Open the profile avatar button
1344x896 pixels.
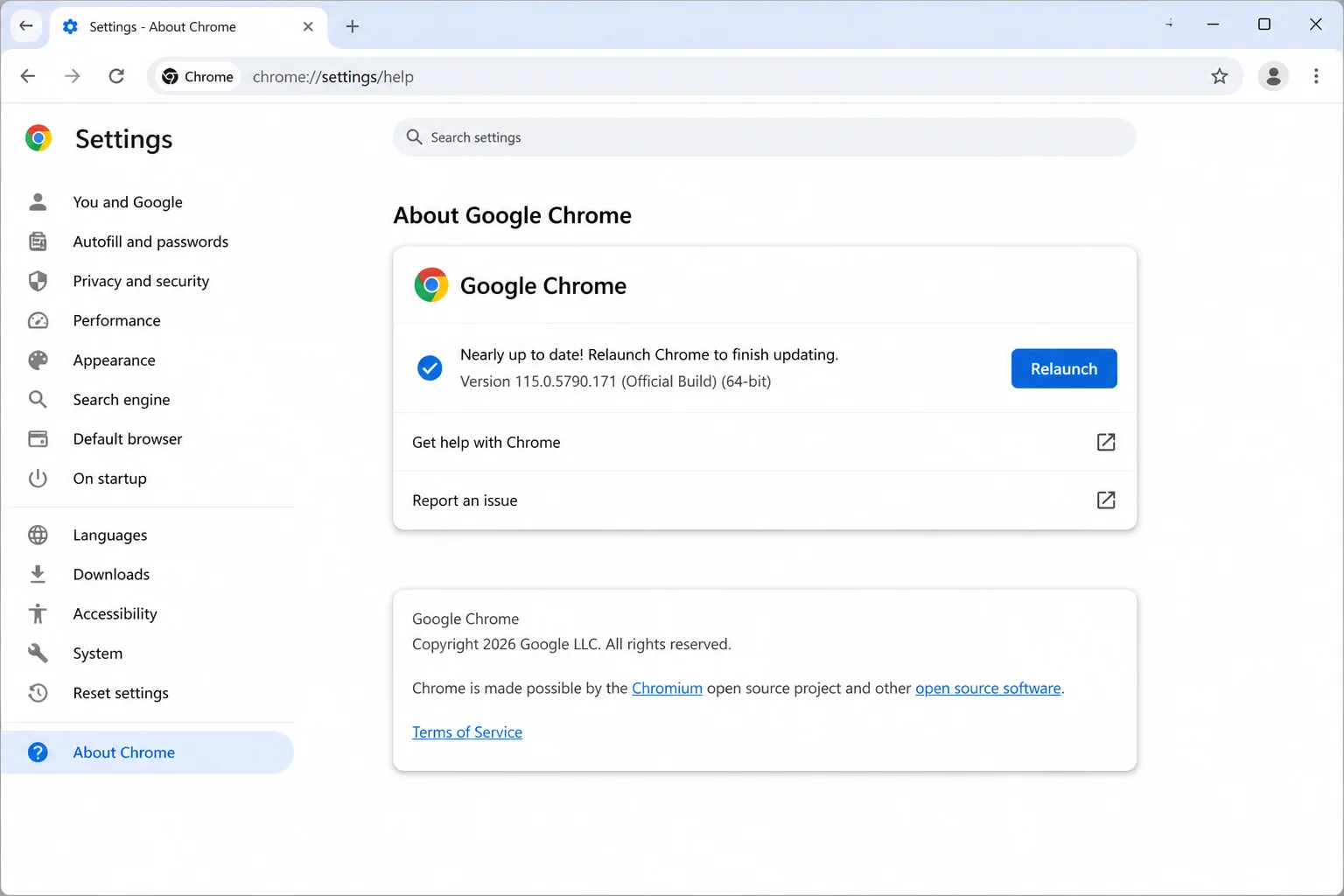[1273, 76]
